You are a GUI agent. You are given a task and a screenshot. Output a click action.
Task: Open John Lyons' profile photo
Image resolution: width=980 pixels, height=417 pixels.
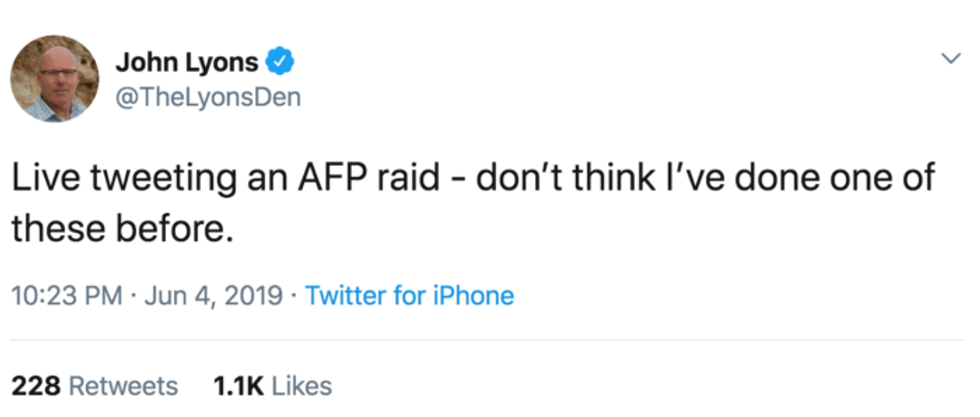pyautogui.click(x=55, y=79)
